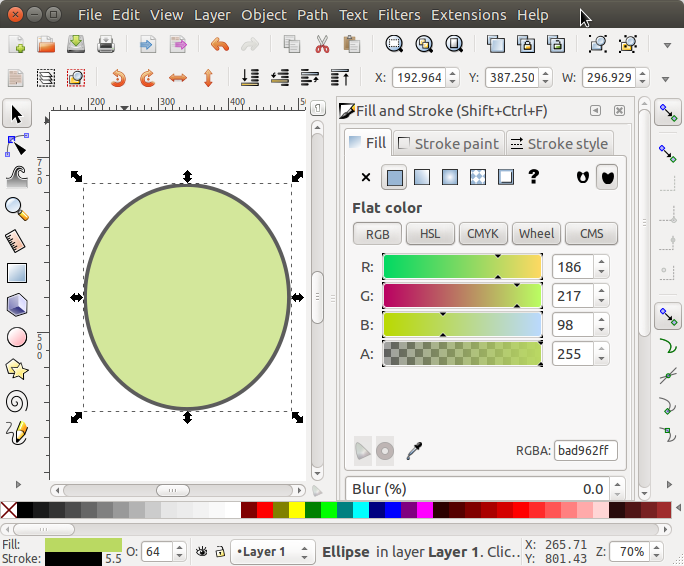
Task: Select the flat color fill type
Action: (395, 177)
